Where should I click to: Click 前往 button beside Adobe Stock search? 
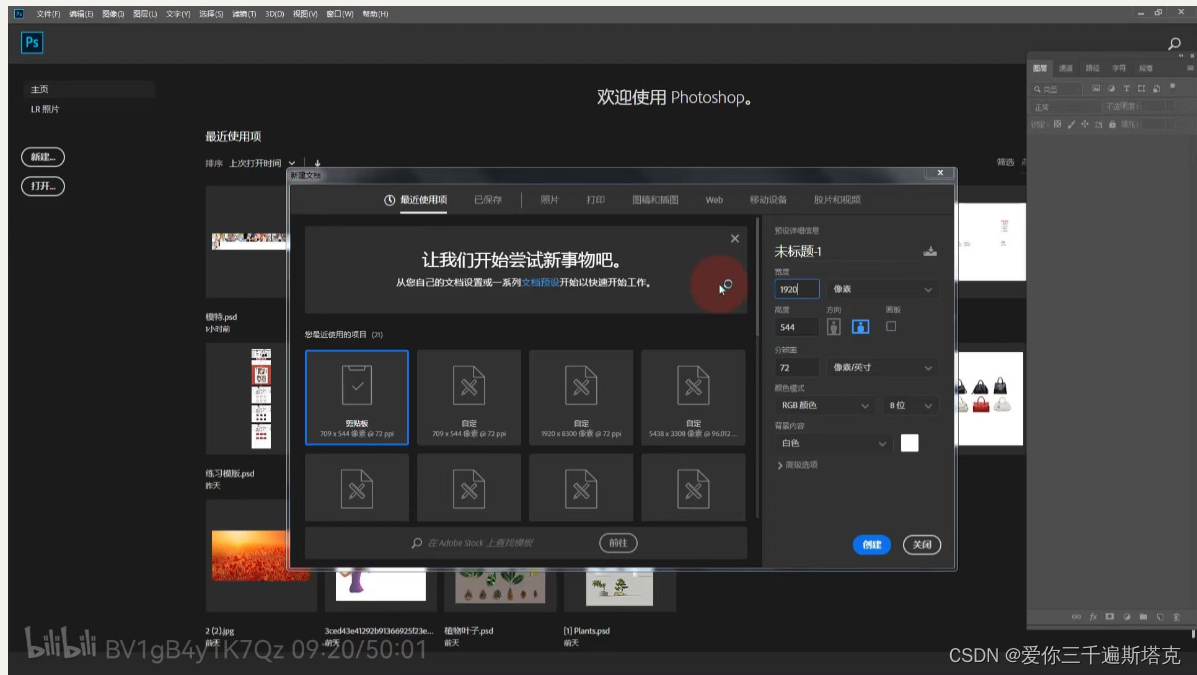click(618, 543)
